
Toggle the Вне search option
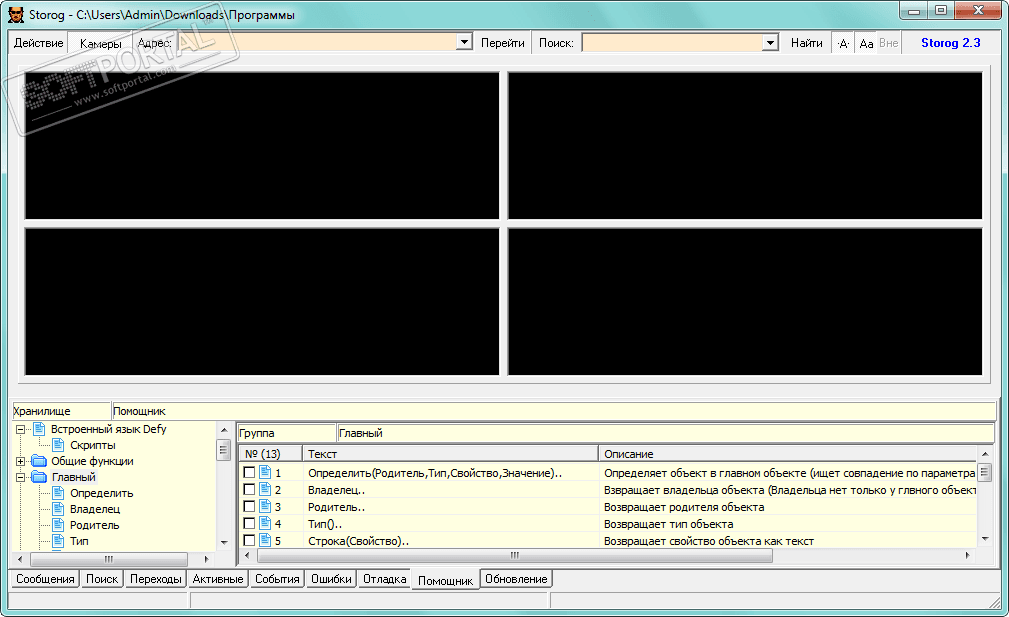point(889,43)
